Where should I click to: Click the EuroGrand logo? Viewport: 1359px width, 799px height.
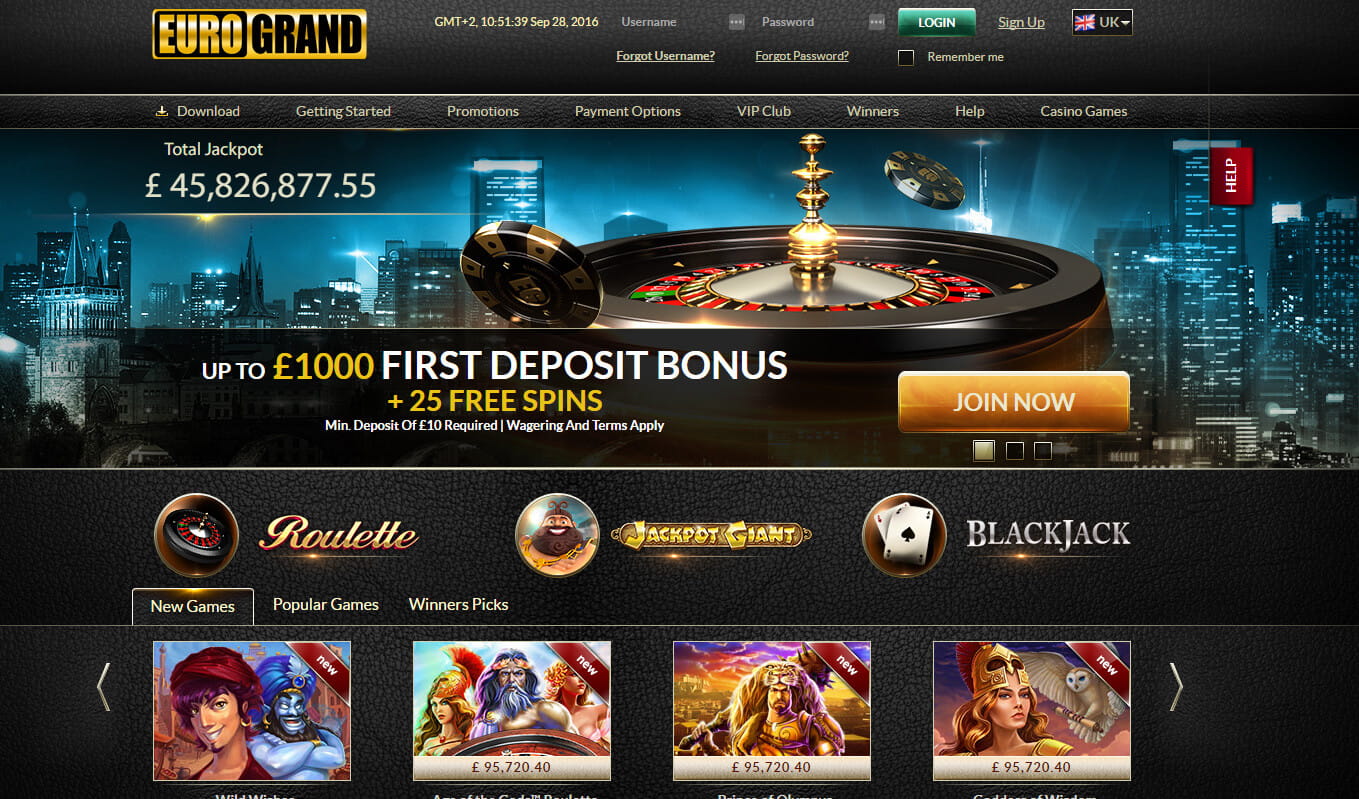pyautogui.click(x=260, y=35)
